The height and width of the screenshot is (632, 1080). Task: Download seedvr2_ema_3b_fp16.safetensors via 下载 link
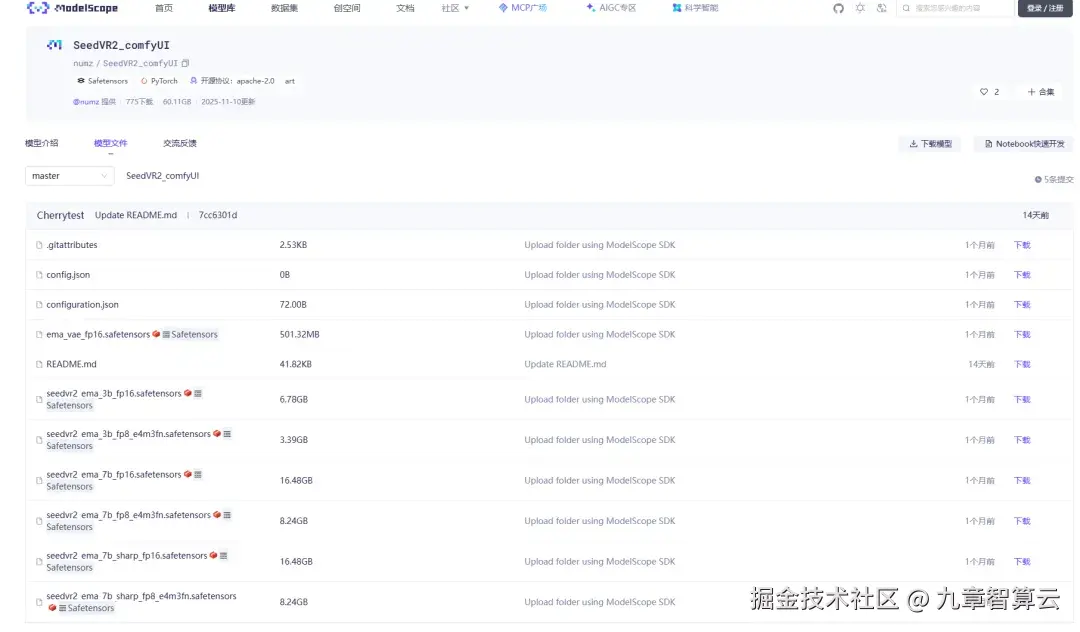tap(1022, 399)
